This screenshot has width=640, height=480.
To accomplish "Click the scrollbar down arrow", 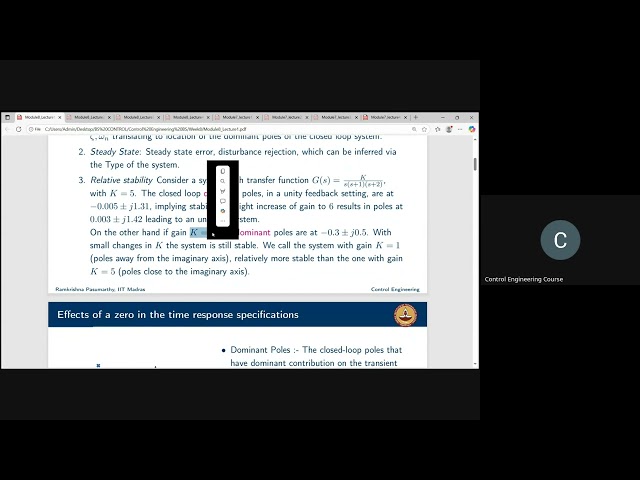I will 475,363.
